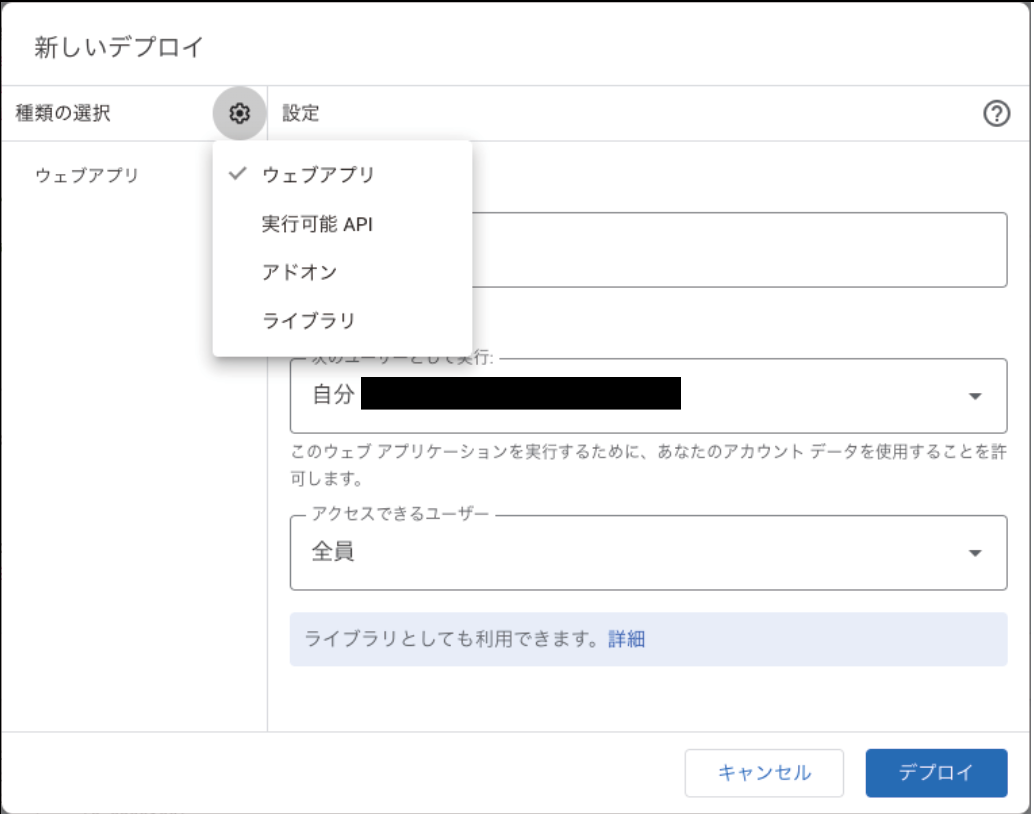Image resolution: width=1034 pixels, height=814 pixels.
Task: Expand the アクセスできるユーザー dropdown showing 全員
Action: (x=648, y=553)
